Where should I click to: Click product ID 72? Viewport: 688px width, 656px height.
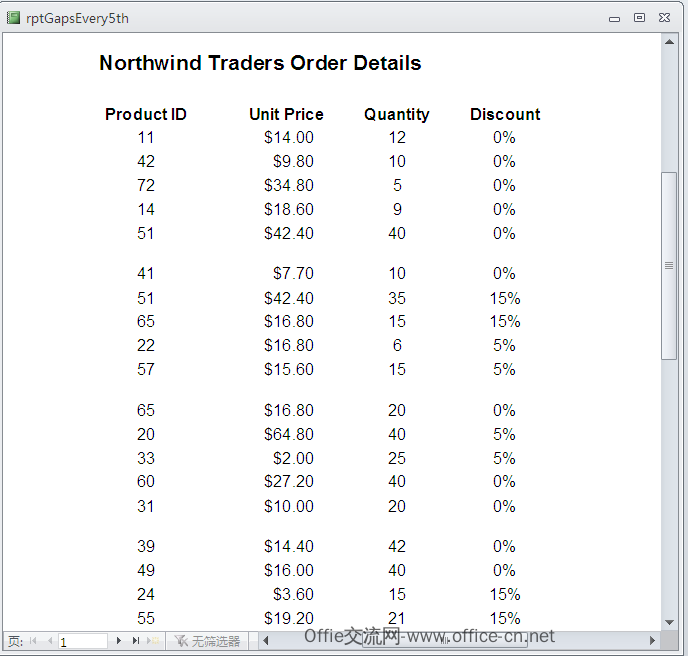(x=146, y=185)
